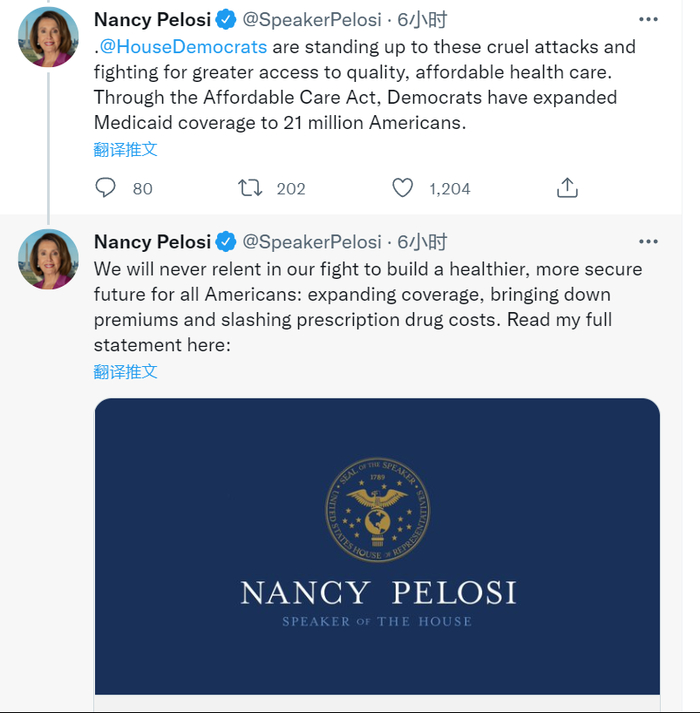Click verified badge on second tweet
This screenshot has width=700, height=713.
click(x=227, y=242)
